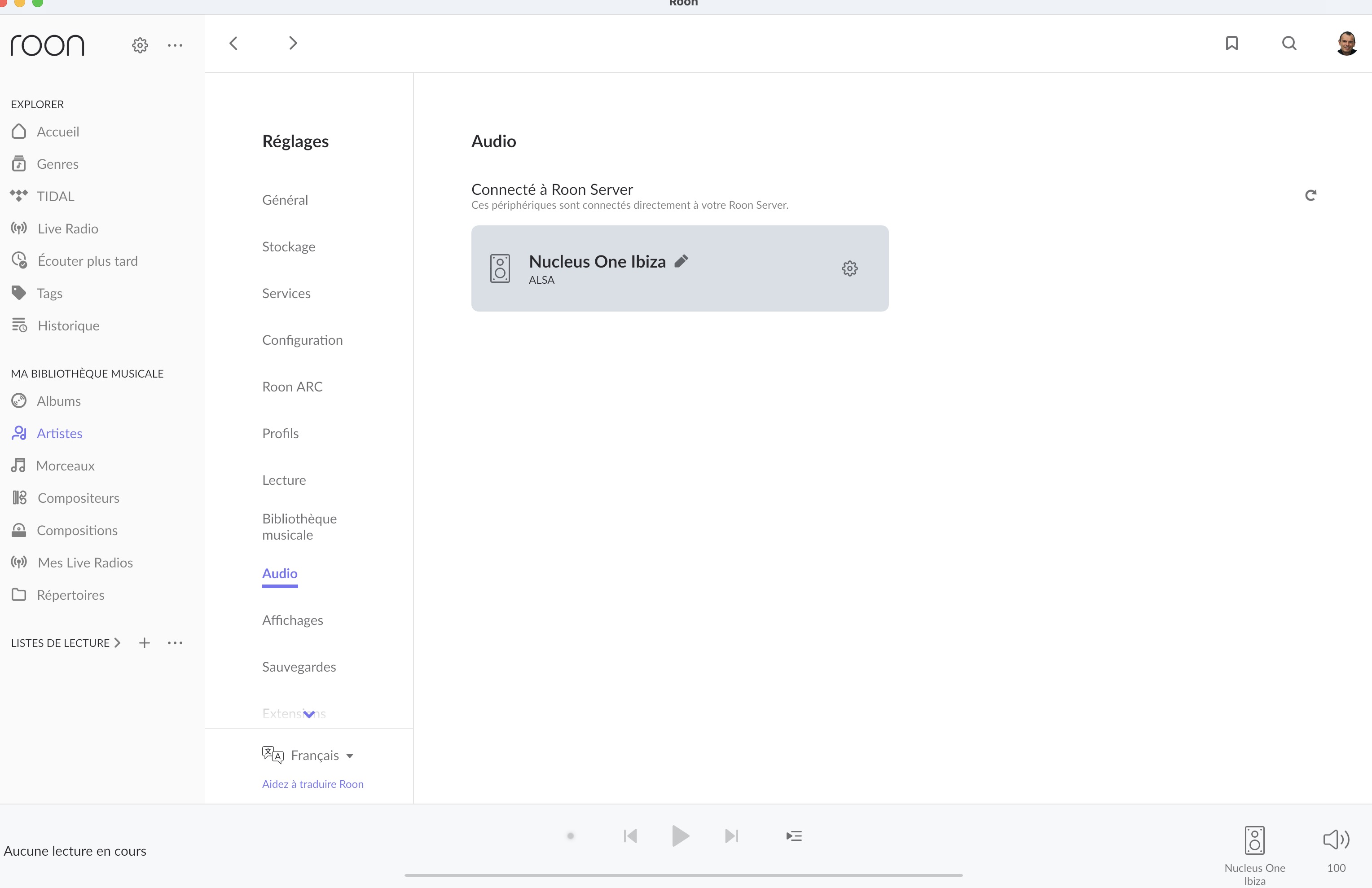Viewport: 1372px width, 888px height.
Task: Open Compositeurs in the library
Action: pos(65,497)
